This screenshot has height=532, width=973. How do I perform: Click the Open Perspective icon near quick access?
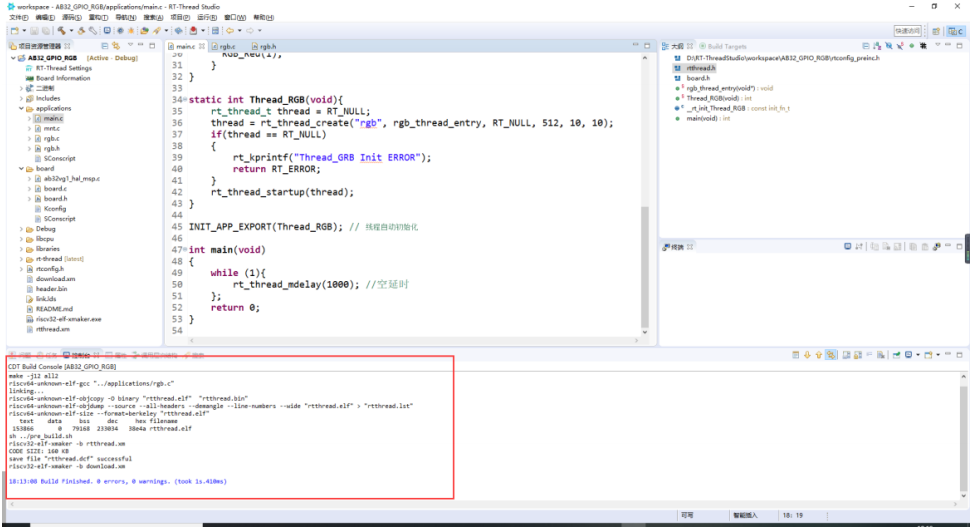pyautogui.click(x=936, y=31)
